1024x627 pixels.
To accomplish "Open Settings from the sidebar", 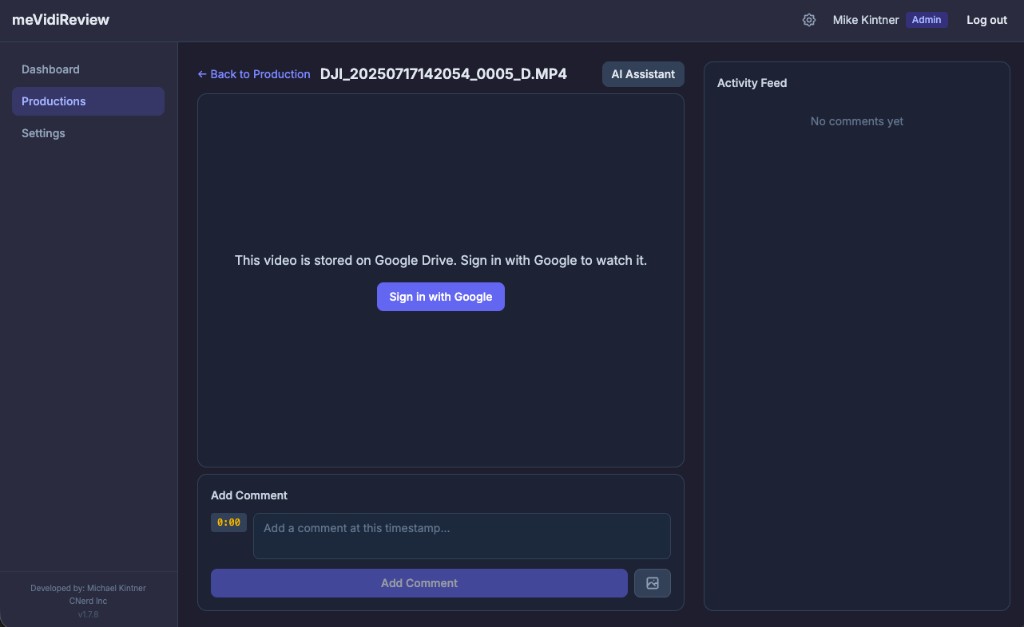I will [x=43, y=133].
